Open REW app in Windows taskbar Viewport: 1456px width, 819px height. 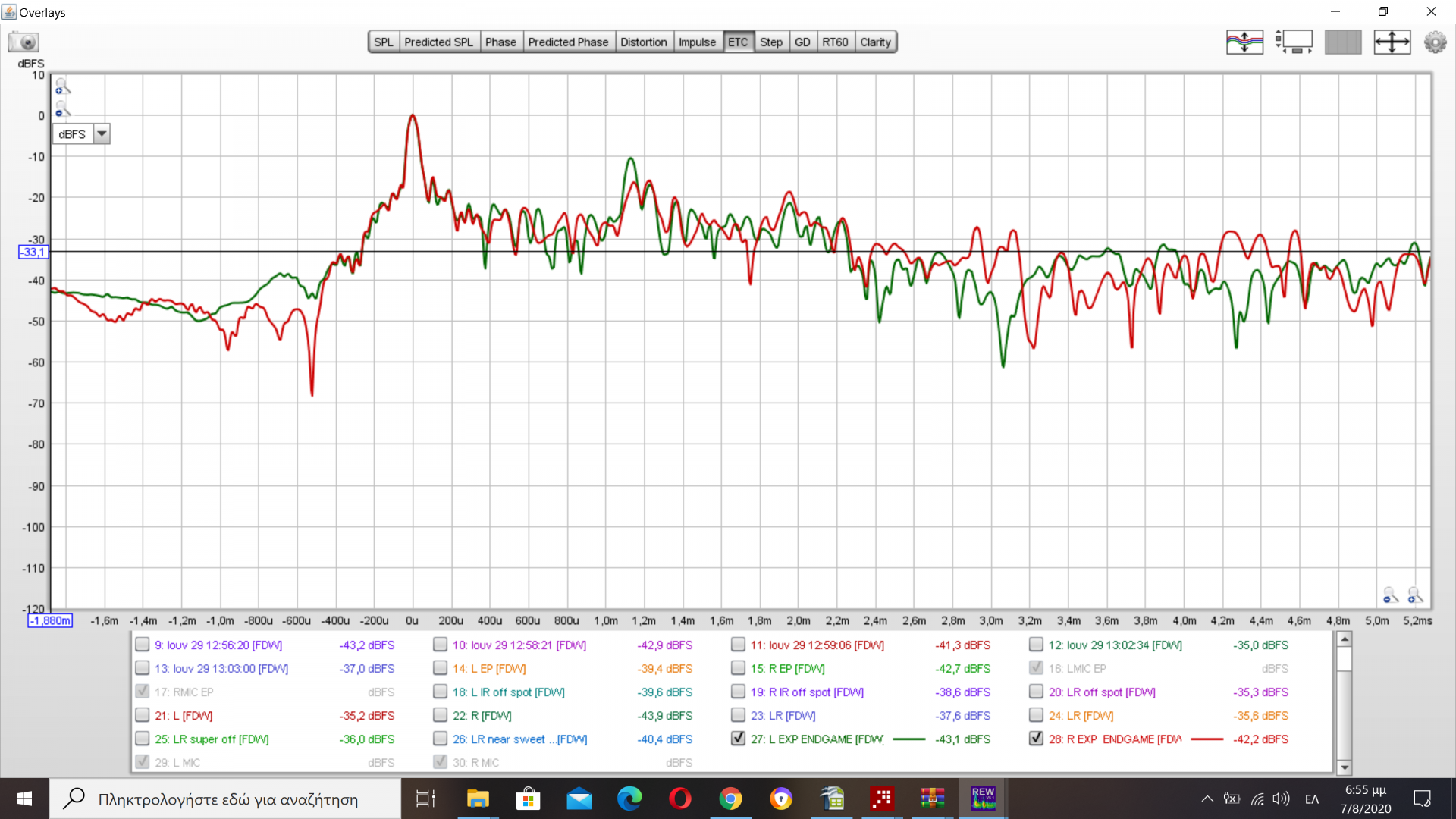pyautogui.click(x=983, y=799)
